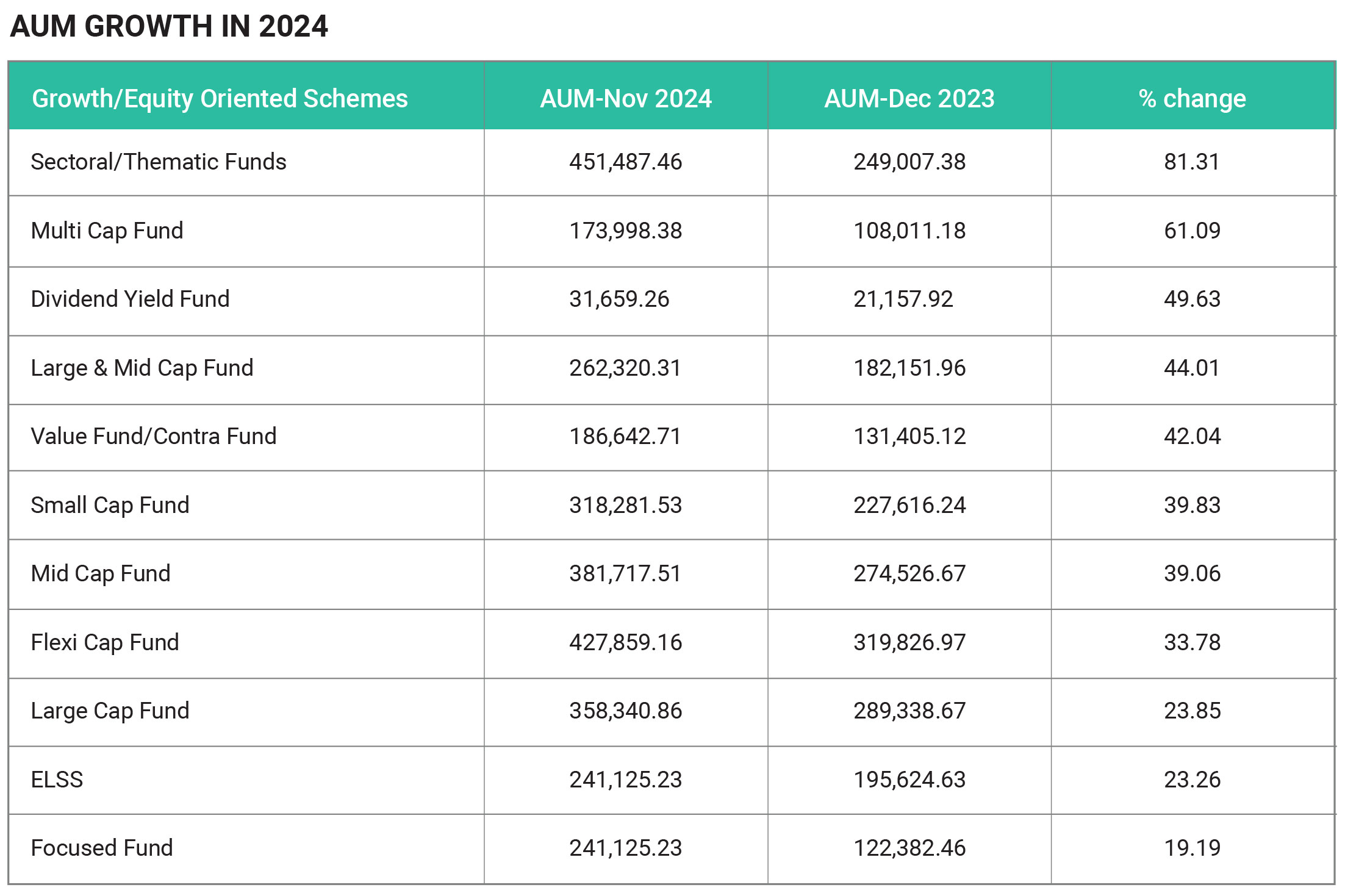Select the 'Sectoral/Thematic Funds' row label
The height and width of the screenshot is (896, 1345).
pyautogui.click(x=159, y=162)
